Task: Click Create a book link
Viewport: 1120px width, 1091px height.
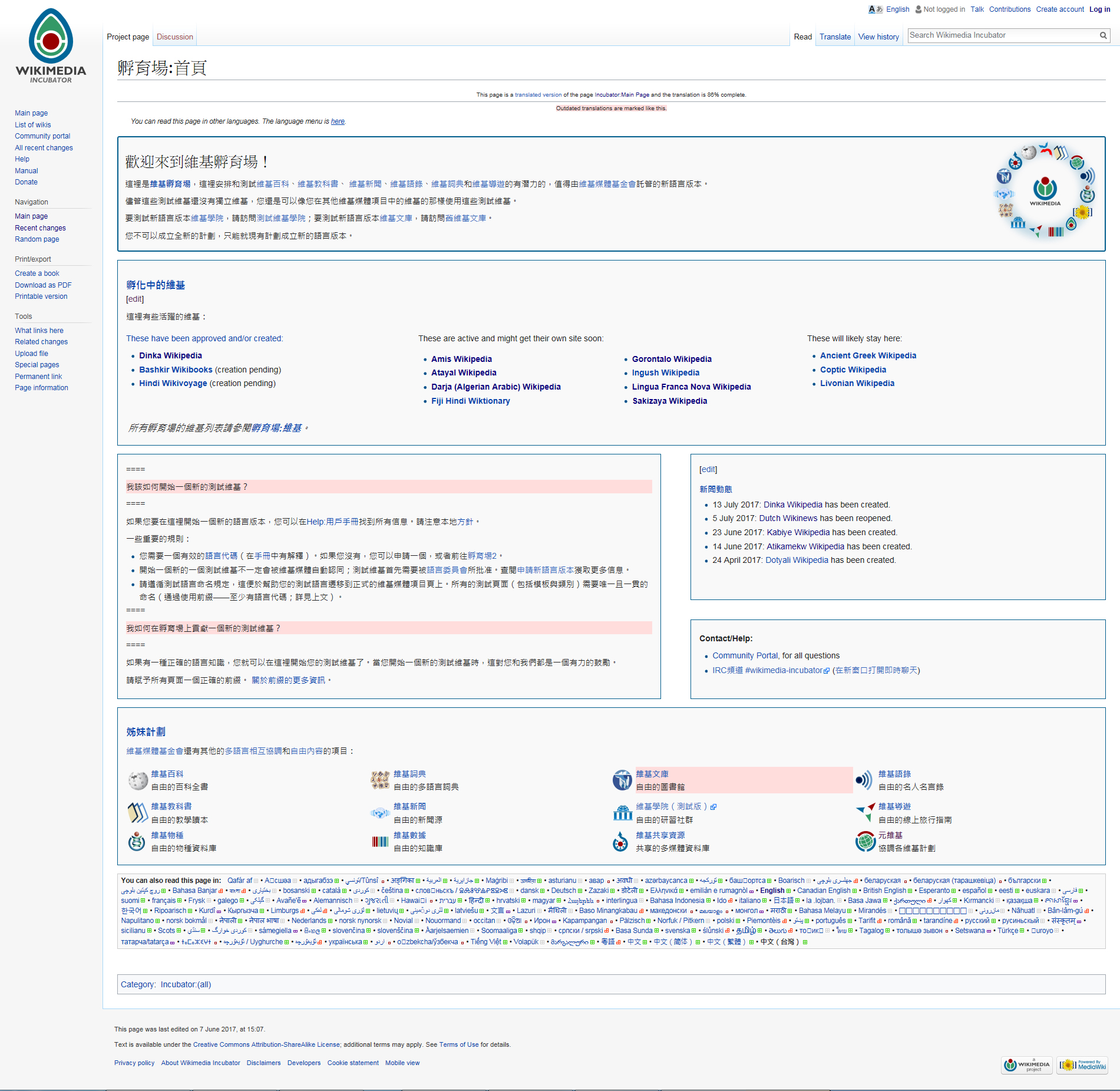Action: [37, 273]
